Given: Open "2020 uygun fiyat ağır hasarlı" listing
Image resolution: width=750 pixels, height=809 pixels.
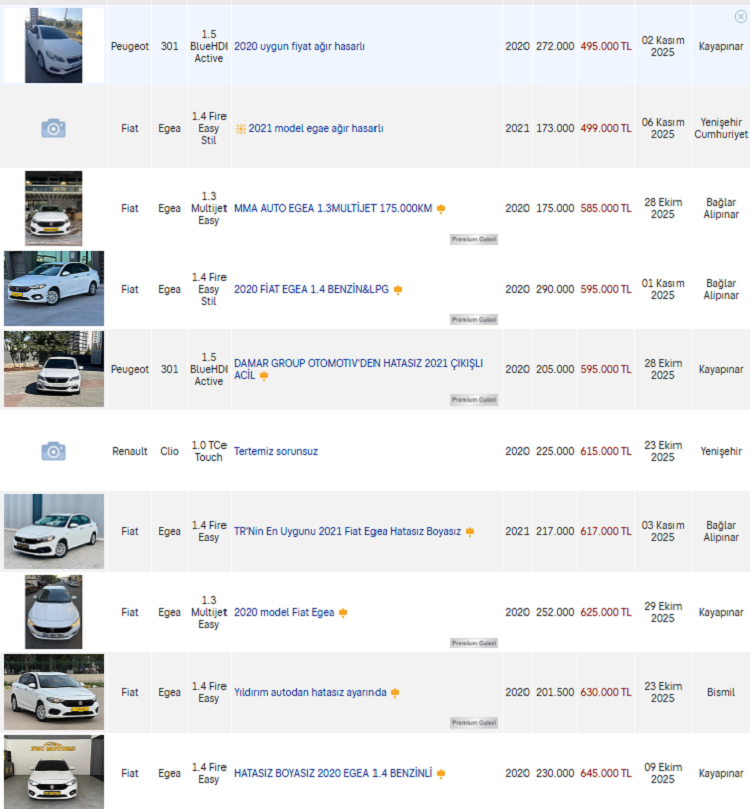Looking at the screenshot, I should (299, 47).
